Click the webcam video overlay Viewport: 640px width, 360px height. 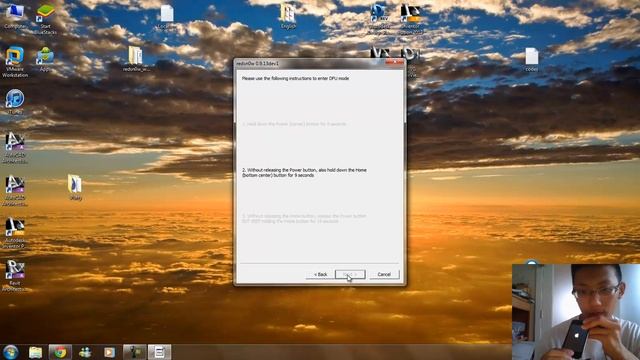(x=576, y=312)
